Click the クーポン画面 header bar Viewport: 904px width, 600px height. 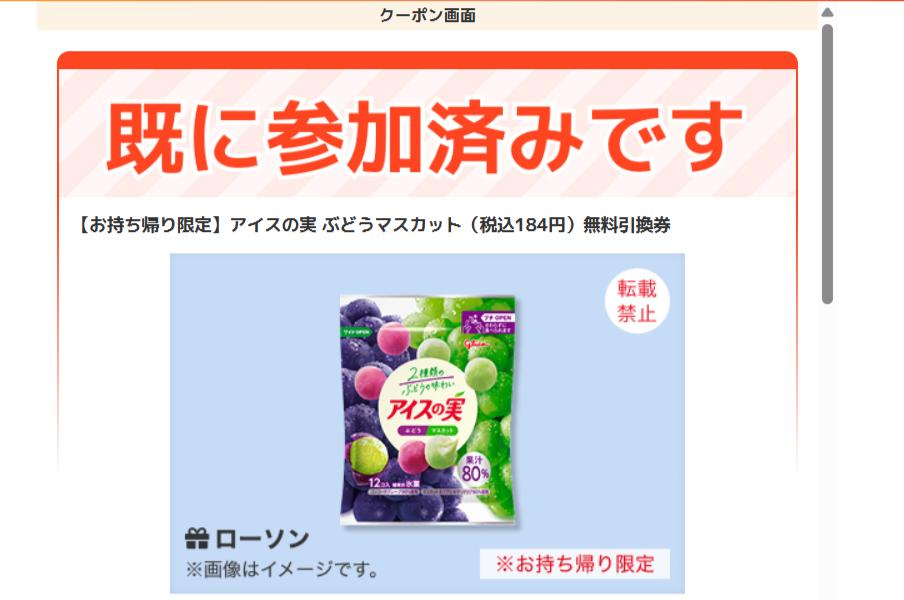[427, 16]
